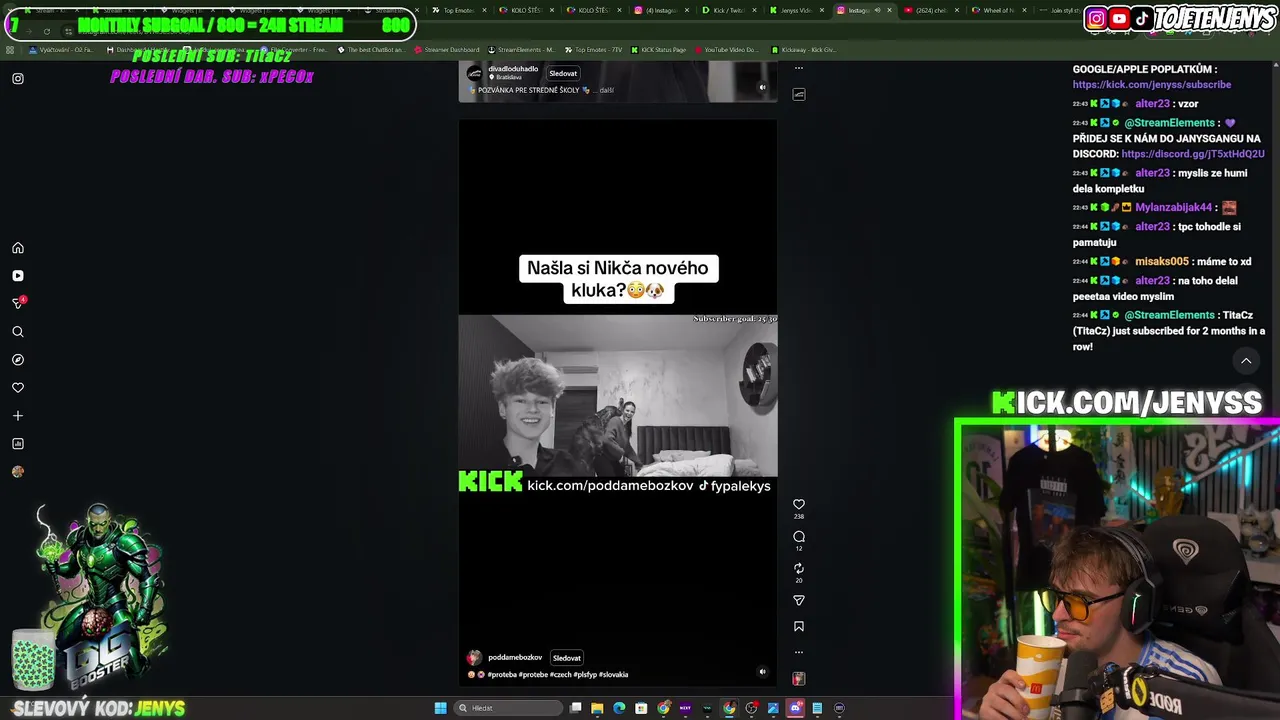Open Task View on taskbar

point(576,708)
